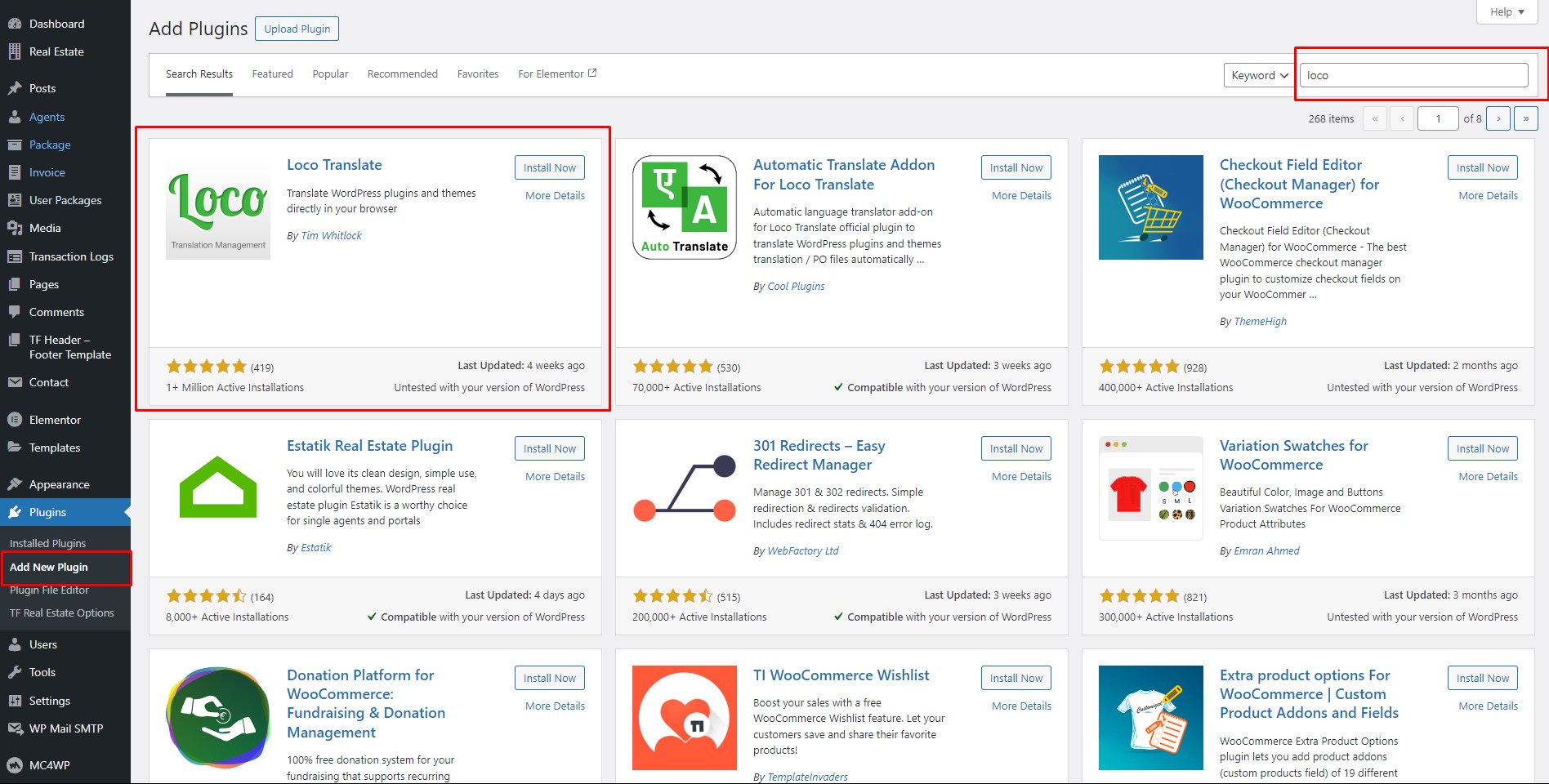Open the For Elementor tab
Screen dimensions: 1549x784
[557, 73]
